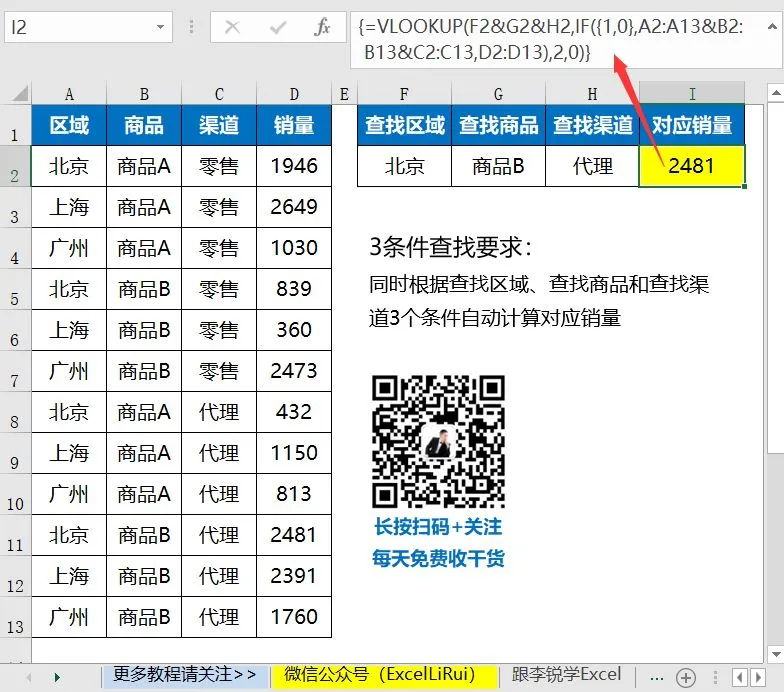Select row 13 header

coord(15,617)
